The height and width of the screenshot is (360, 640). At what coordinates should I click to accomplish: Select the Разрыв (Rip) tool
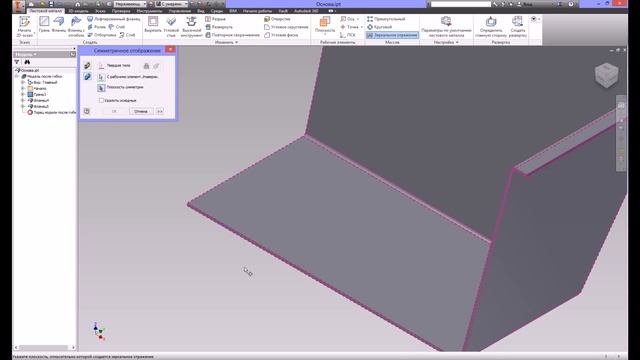216,19
